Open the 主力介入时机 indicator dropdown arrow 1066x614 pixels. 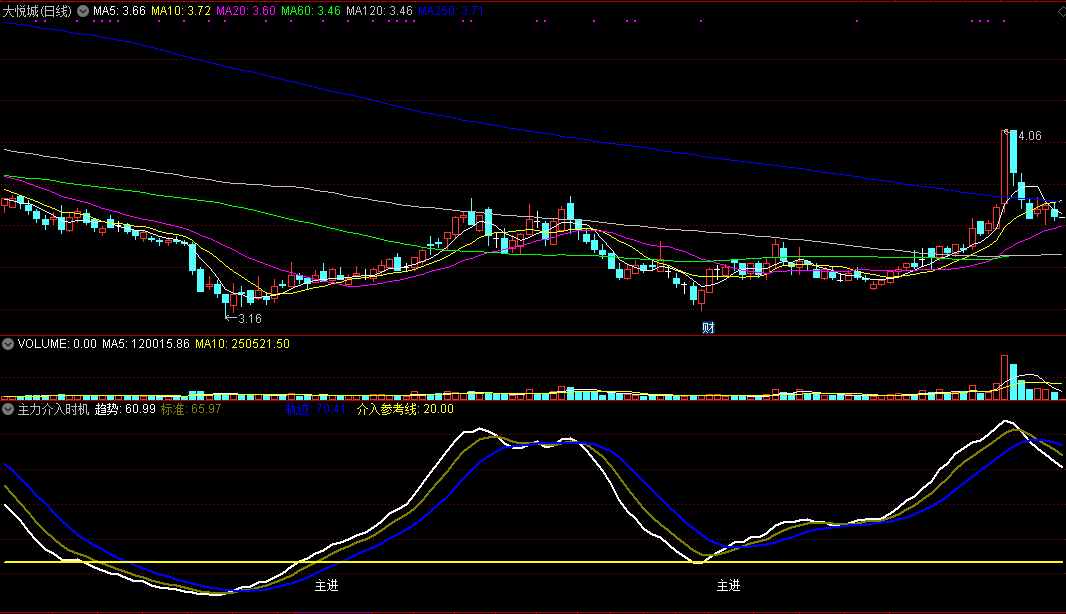point(8,409)
